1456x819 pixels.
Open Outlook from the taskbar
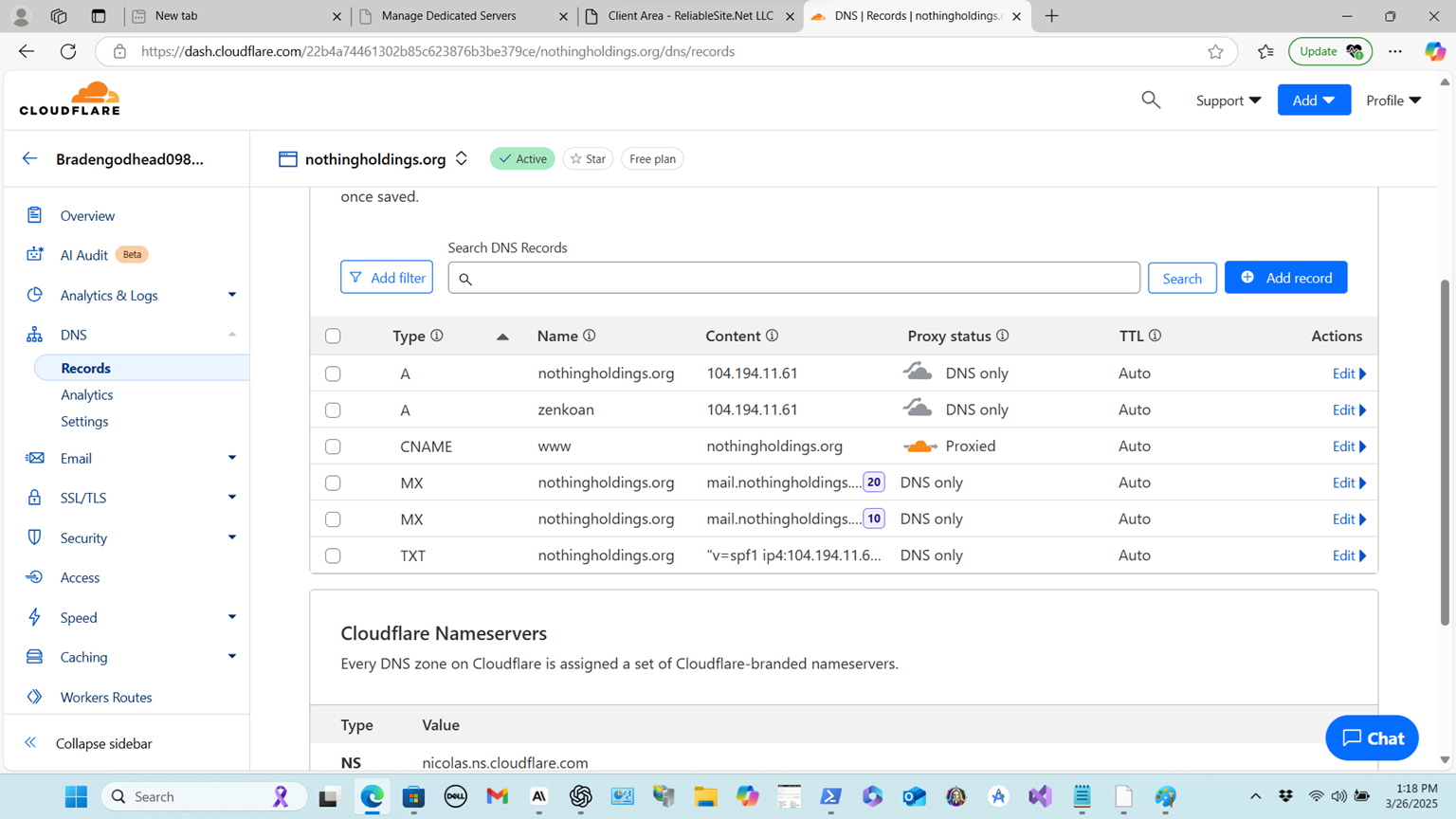point(914,796)
